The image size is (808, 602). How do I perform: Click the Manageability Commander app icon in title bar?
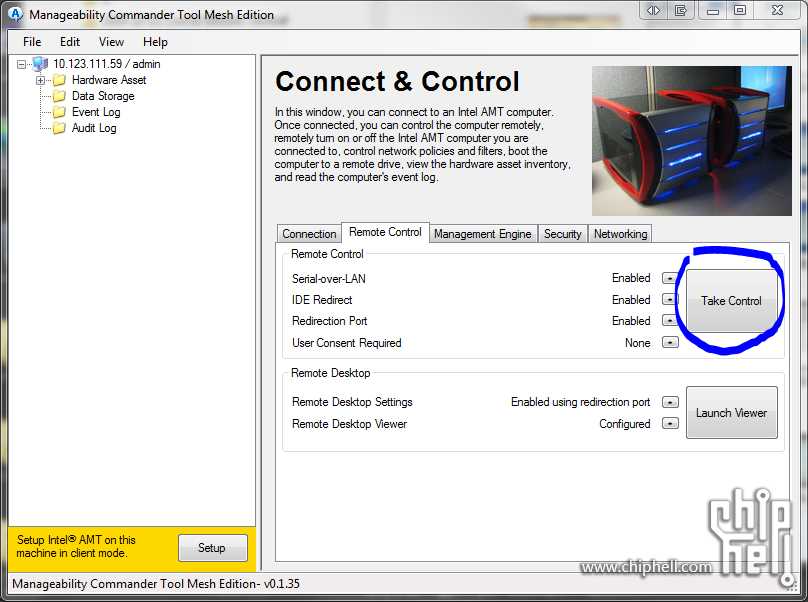coord(16,14)
